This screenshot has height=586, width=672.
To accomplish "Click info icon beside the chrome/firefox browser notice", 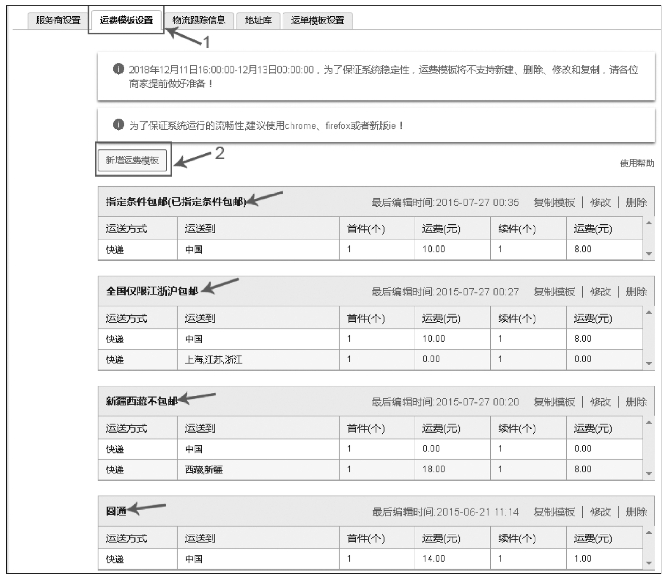I will (118, 125).
